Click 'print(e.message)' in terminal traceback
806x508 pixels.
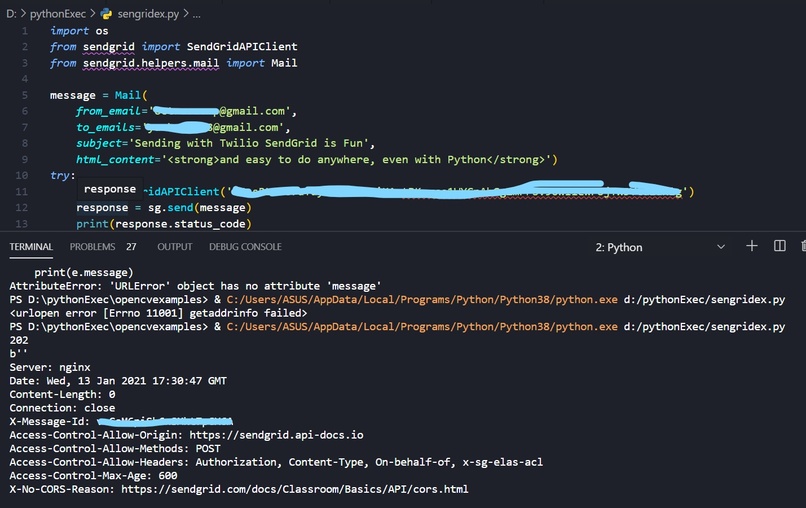point(84,273)
